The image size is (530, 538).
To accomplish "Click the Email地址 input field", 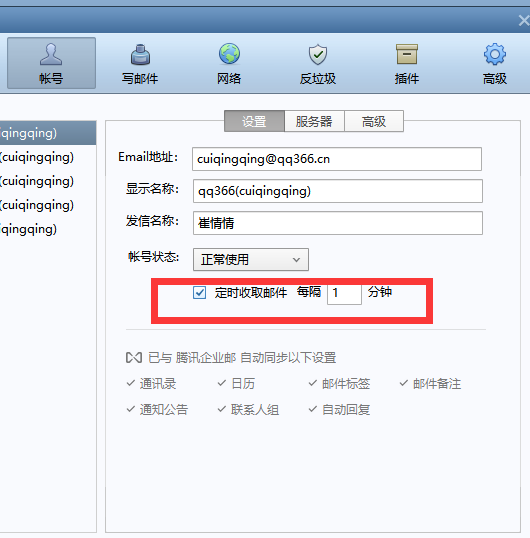I will [337, 159].
